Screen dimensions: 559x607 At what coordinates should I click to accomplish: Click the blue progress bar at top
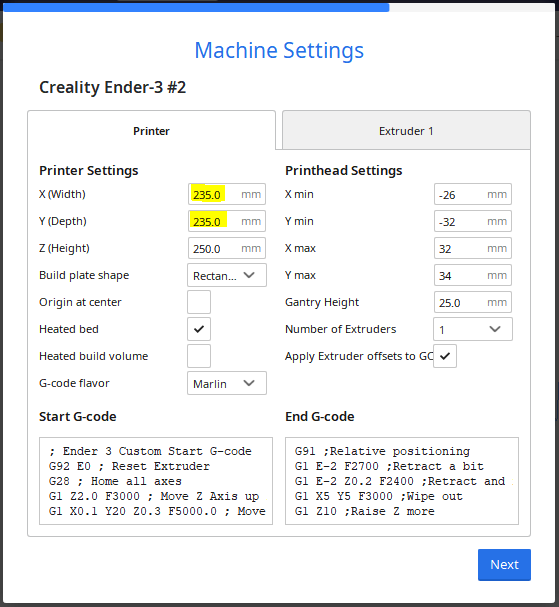click(196, 7)
